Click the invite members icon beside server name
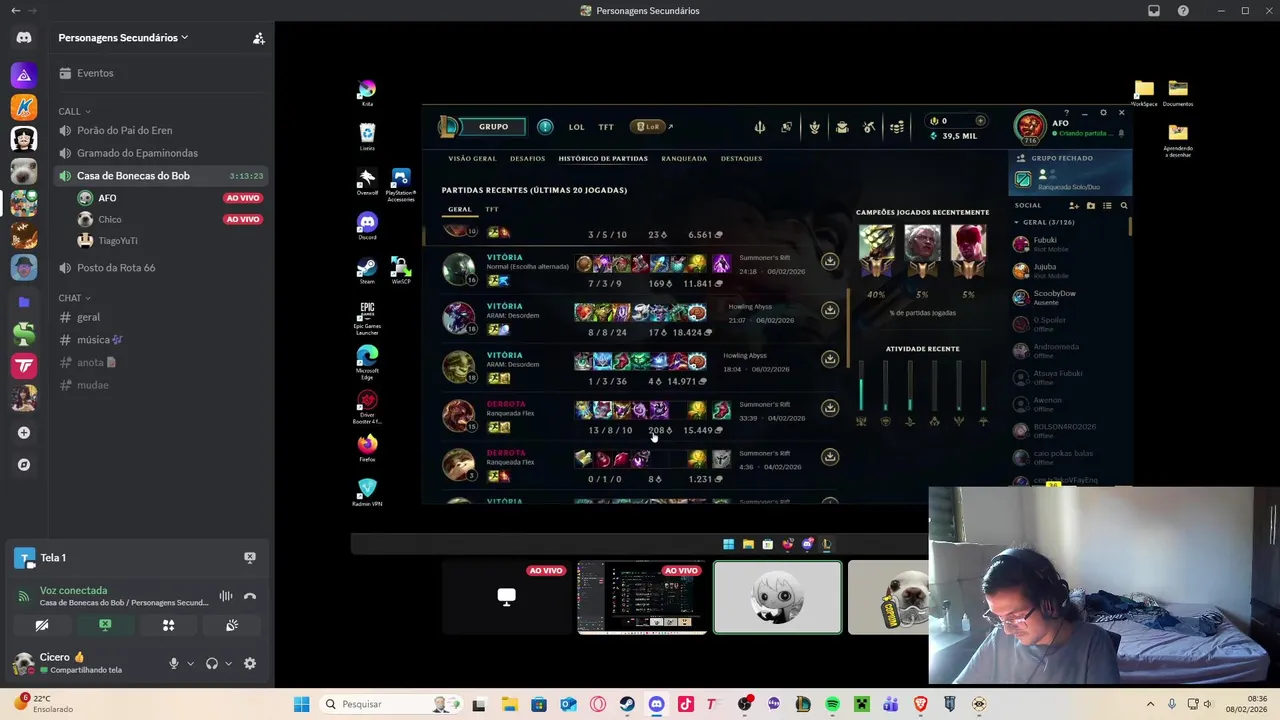Image resolution: width=1280 pixels, height=720 pixels. click(x=258, y=38)
